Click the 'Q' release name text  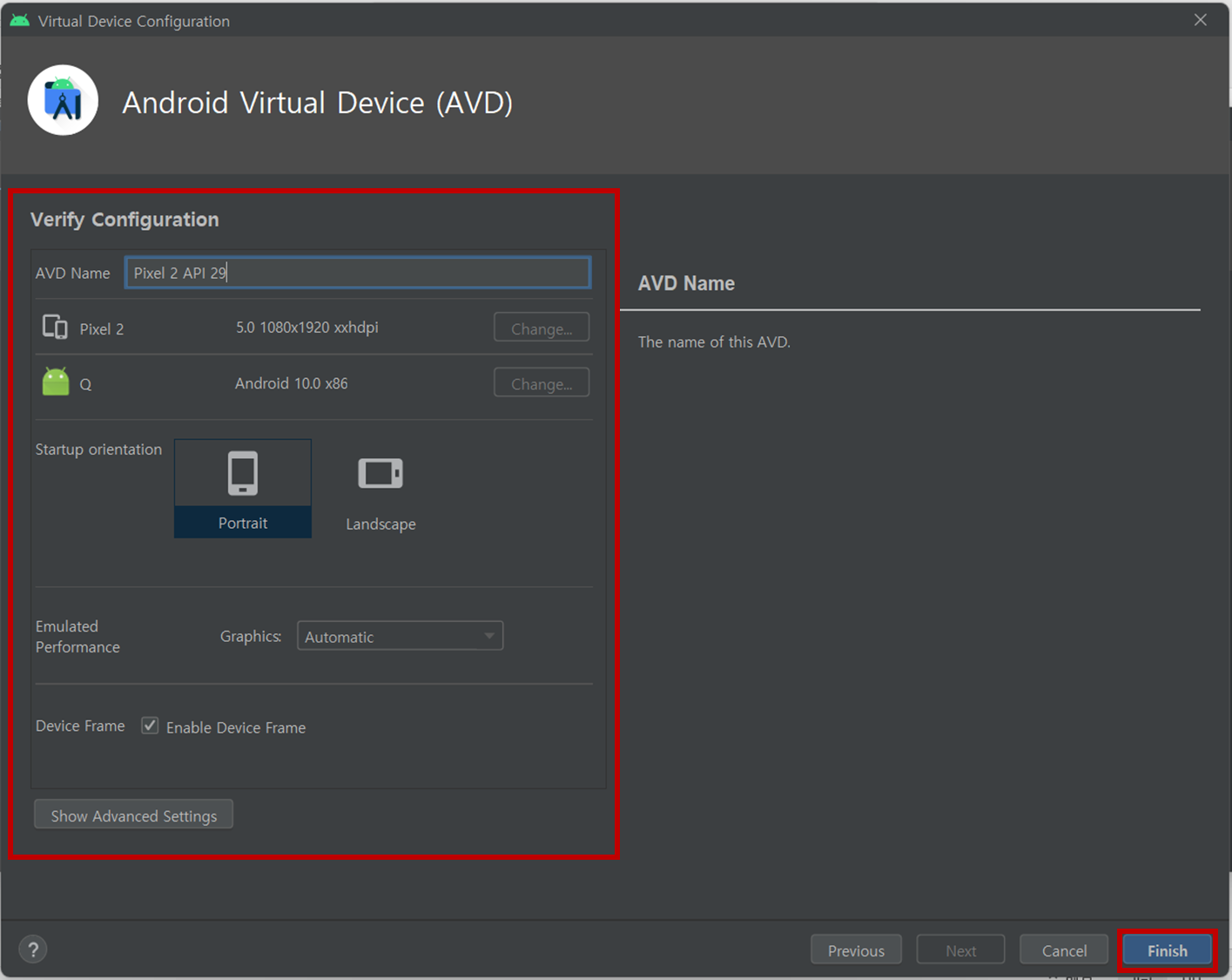(85, 384)
